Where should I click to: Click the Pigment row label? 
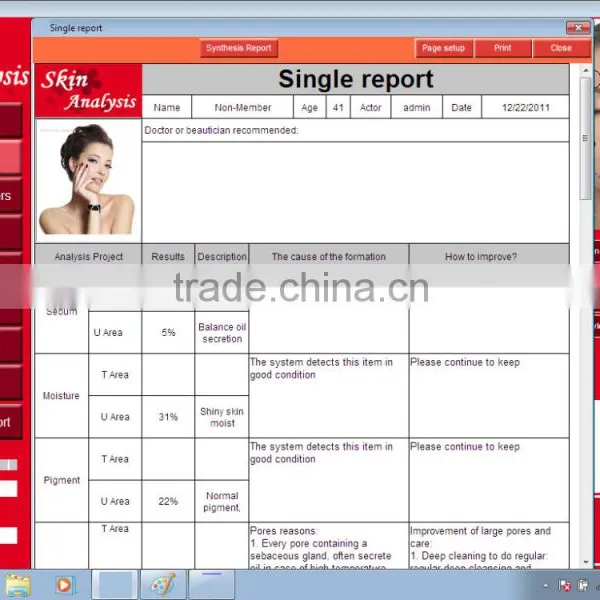click(x=61, y=480)
